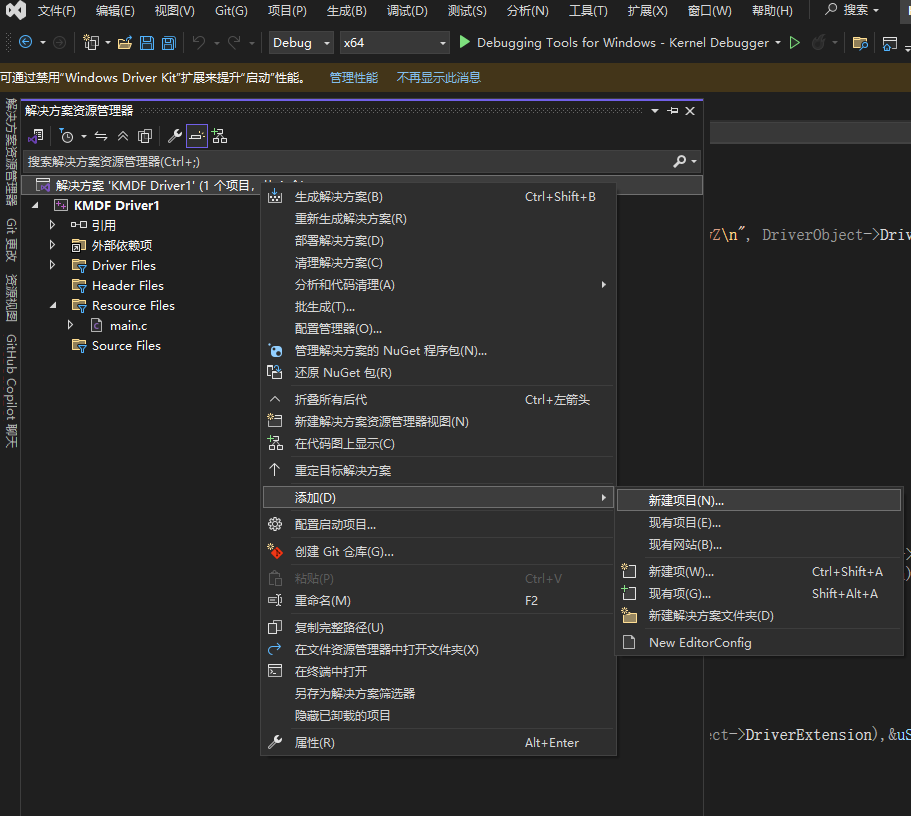This screenshot has width=911, height=816.
Task: Click the 管理性能 link
Action: click(354, 77)
